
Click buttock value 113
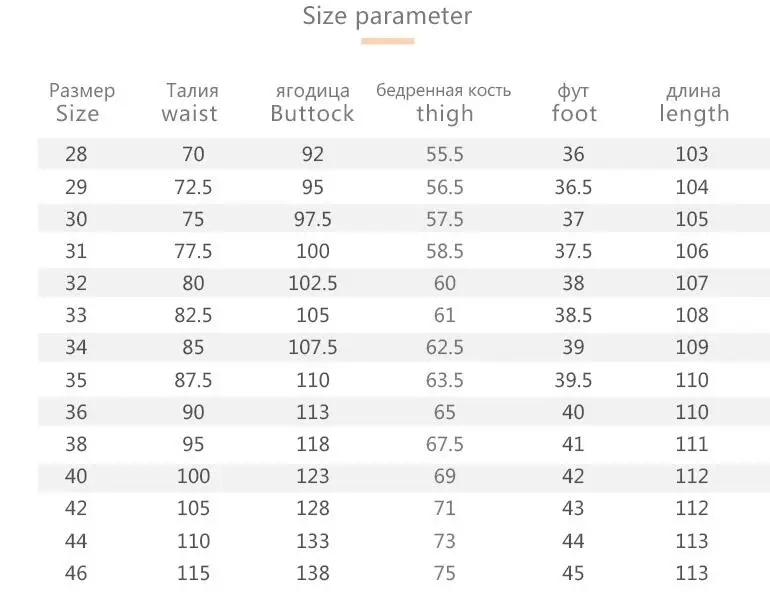[312, 412]
